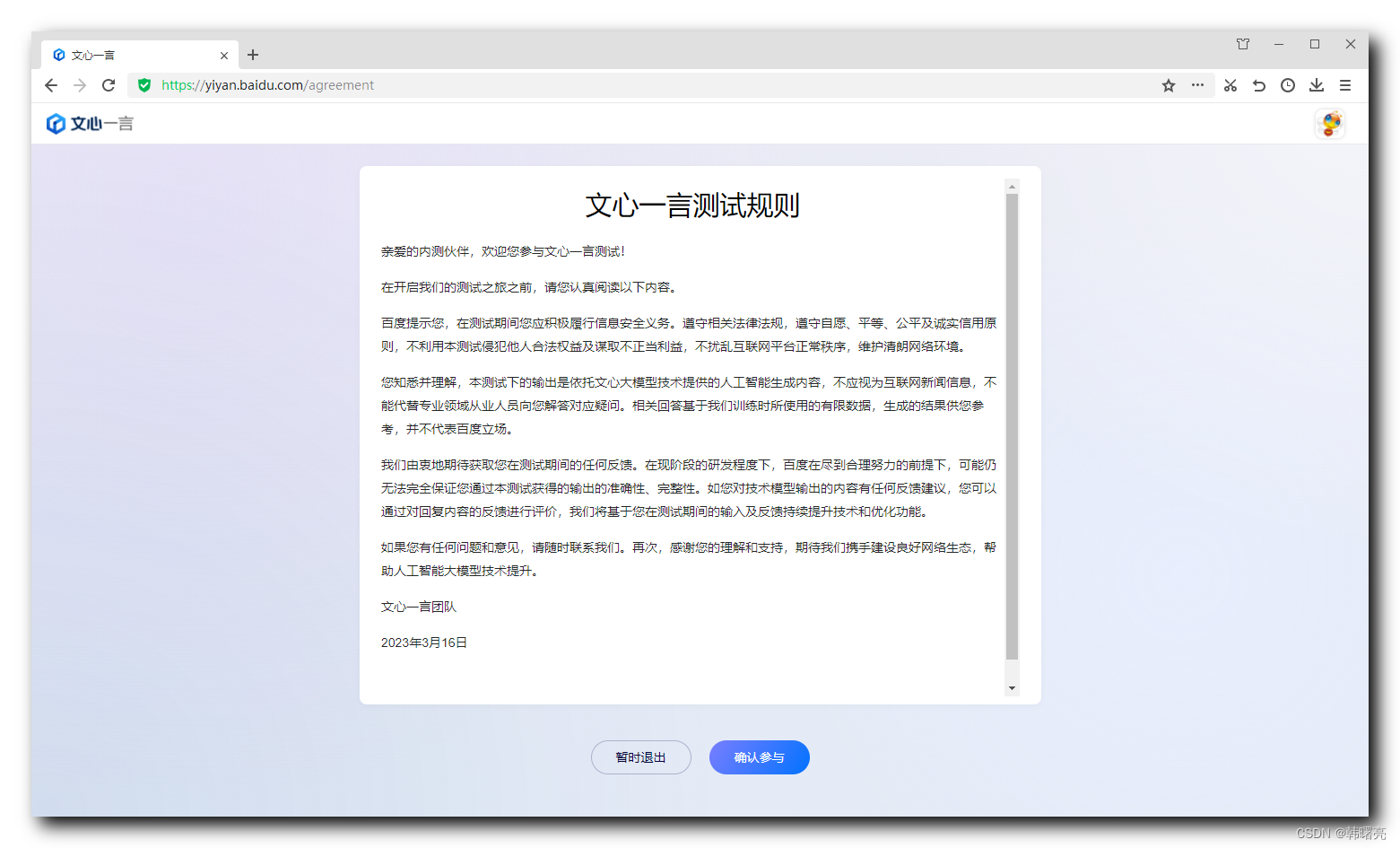Click the agreement scrollbar down arrow
Screen dimensions: 1400x848
click(x=1012, y=688)
